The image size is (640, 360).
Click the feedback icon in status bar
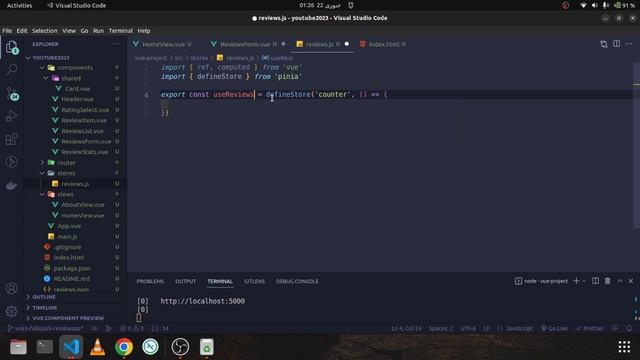615,328
